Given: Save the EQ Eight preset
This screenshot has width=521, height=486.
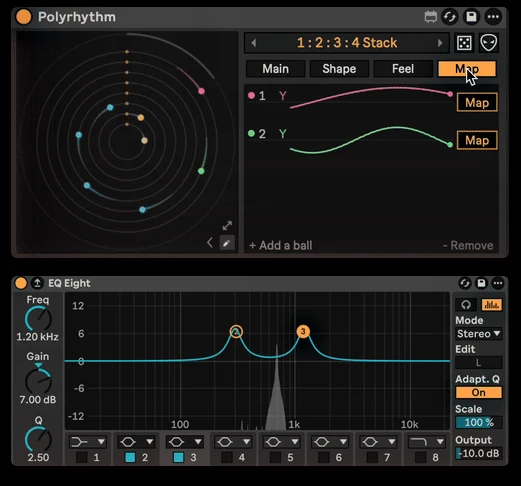Looking at the screenshot, I should [481, 283].
